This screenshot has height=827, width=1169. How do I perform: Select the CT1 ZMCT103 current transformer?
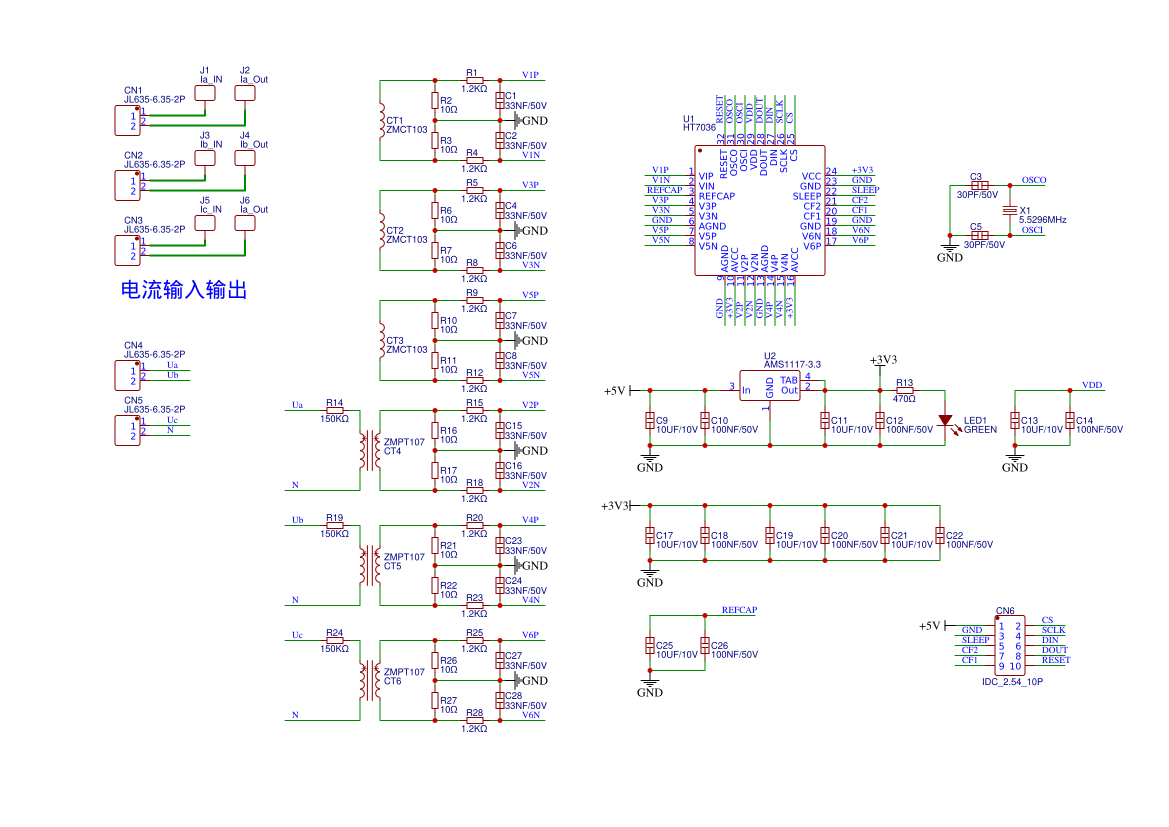pyautogui.click(x=382, y=121)
